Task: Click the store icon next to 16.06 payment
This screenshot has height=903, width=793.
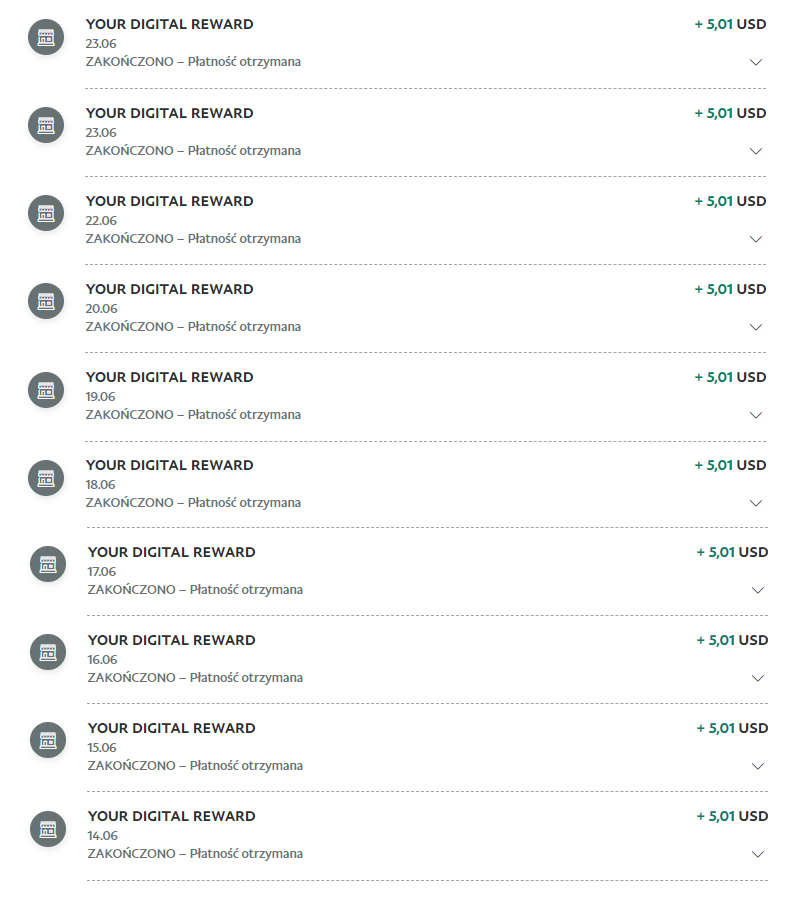Action: click(47, 652)
